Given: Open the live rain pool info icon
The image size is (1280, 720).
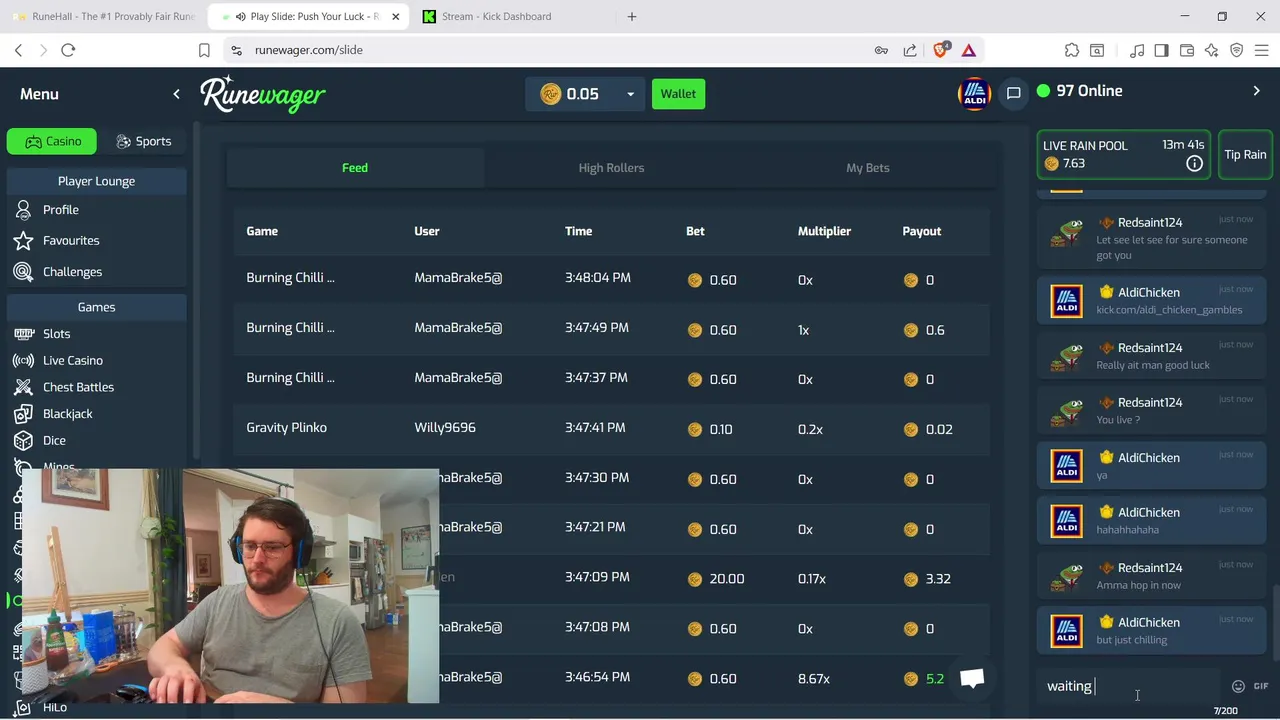Looking at the screenshot, I should pos(1194,164).
